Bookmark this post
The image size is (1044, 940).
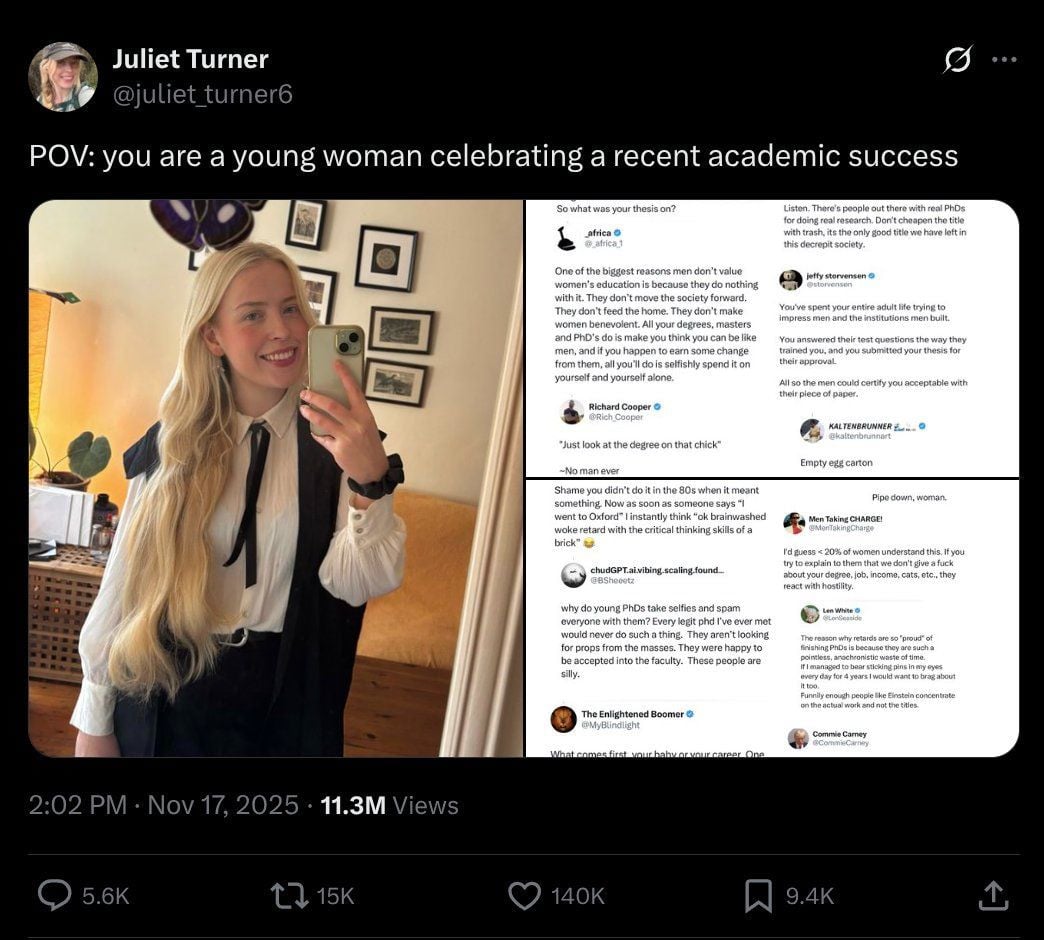pyautogui.click(x=759, y=895)
